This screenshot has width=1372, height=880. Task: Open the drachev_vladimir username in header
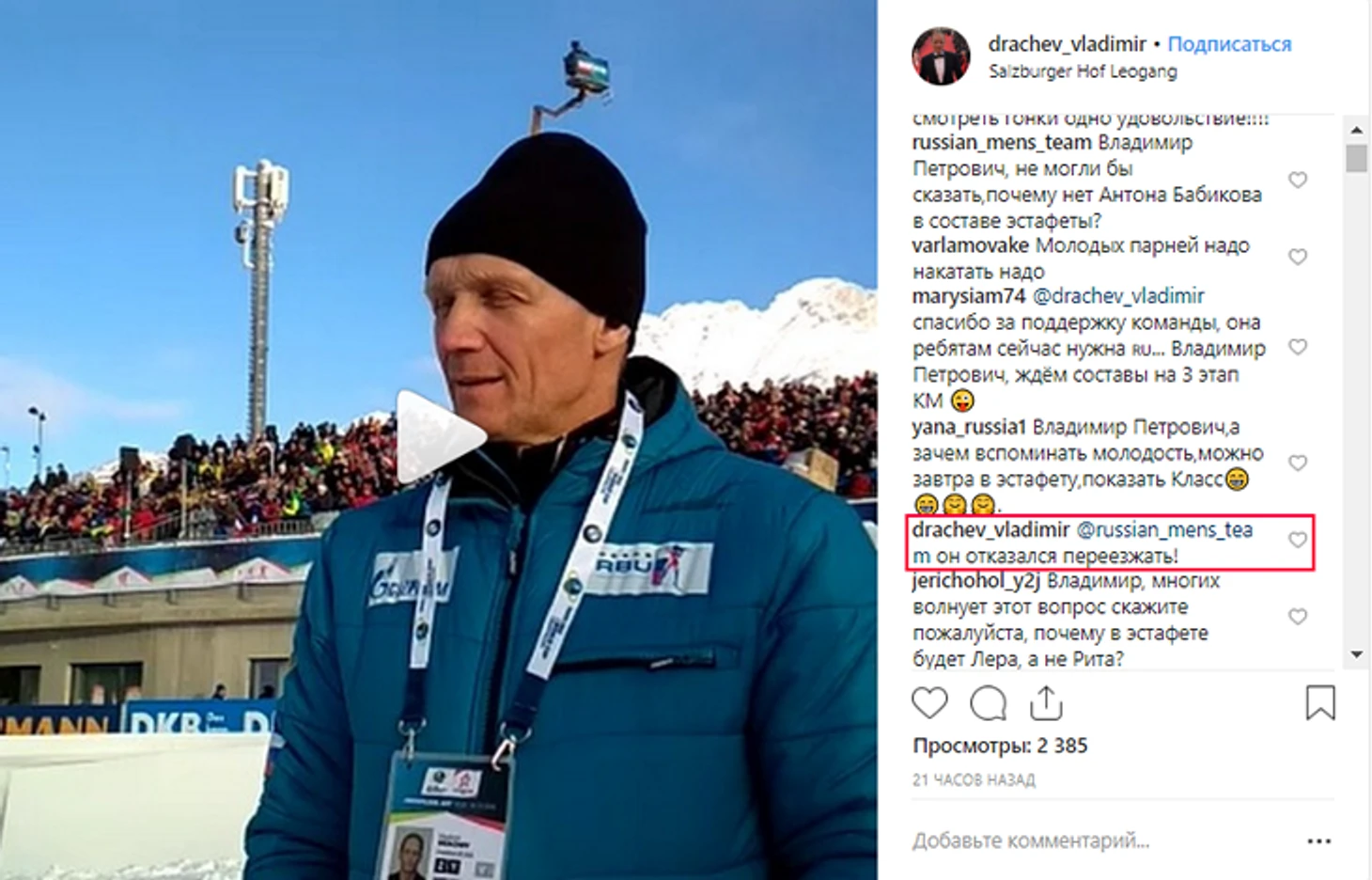[x=1067, y=44]
